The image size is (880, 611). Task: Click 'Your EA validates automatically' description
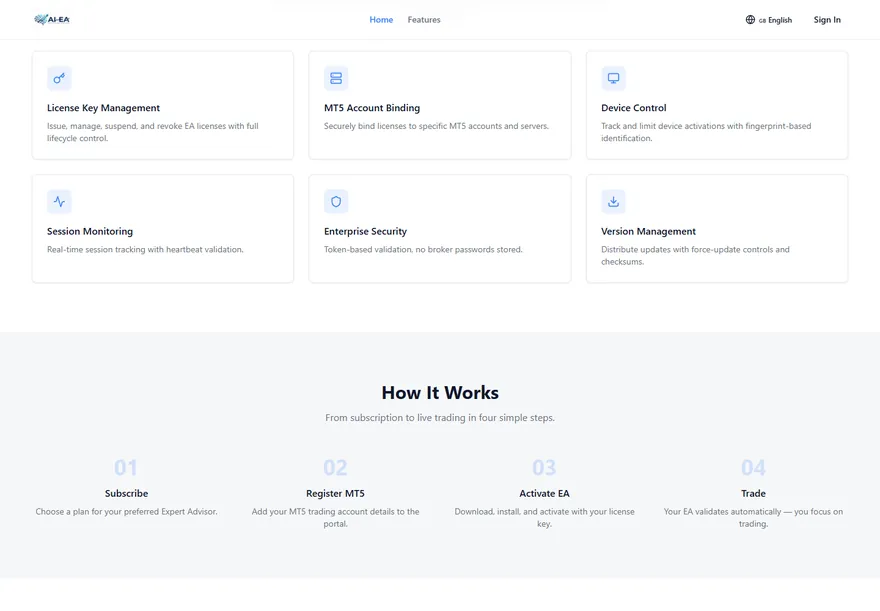[x=753, y=517]
